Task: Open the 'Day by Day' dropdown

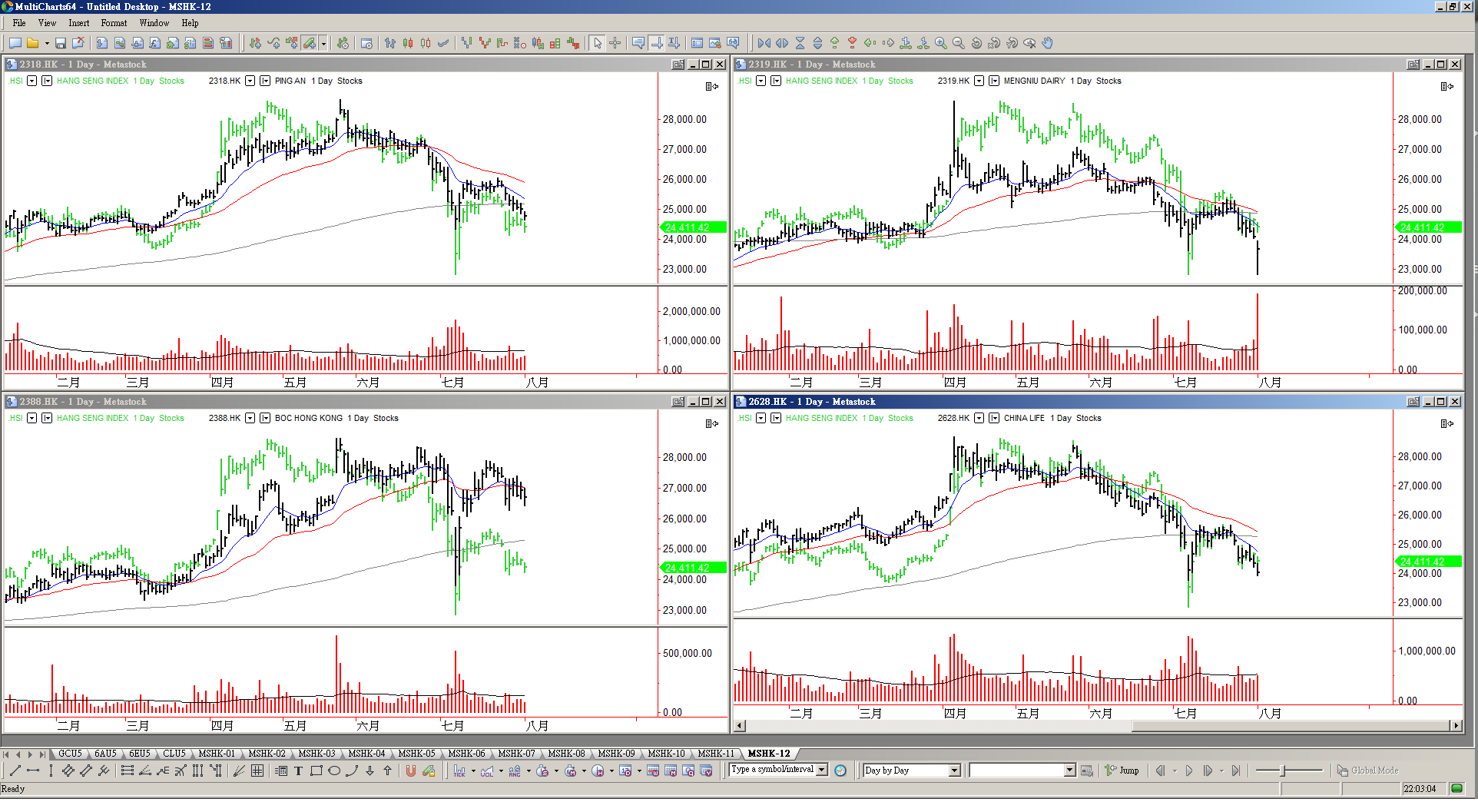Action: (x=954, y=771)
